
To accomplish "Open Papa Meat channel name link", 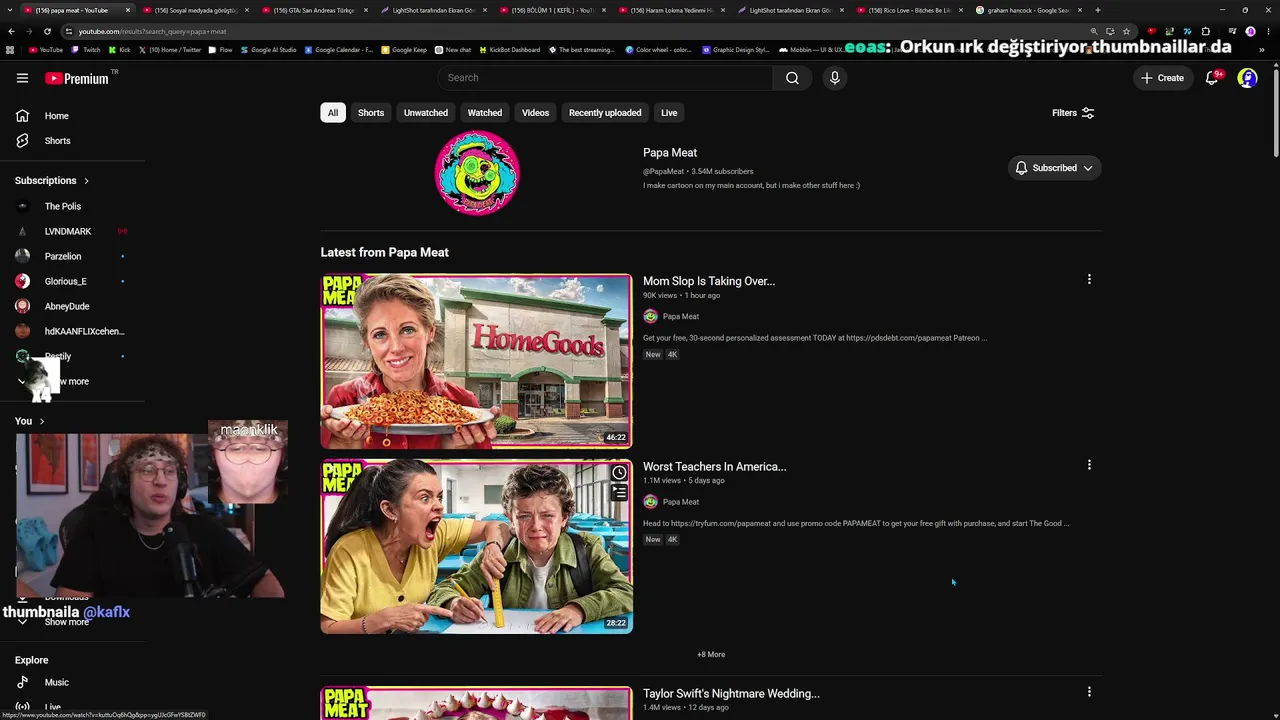I will [x=670, y=153].
